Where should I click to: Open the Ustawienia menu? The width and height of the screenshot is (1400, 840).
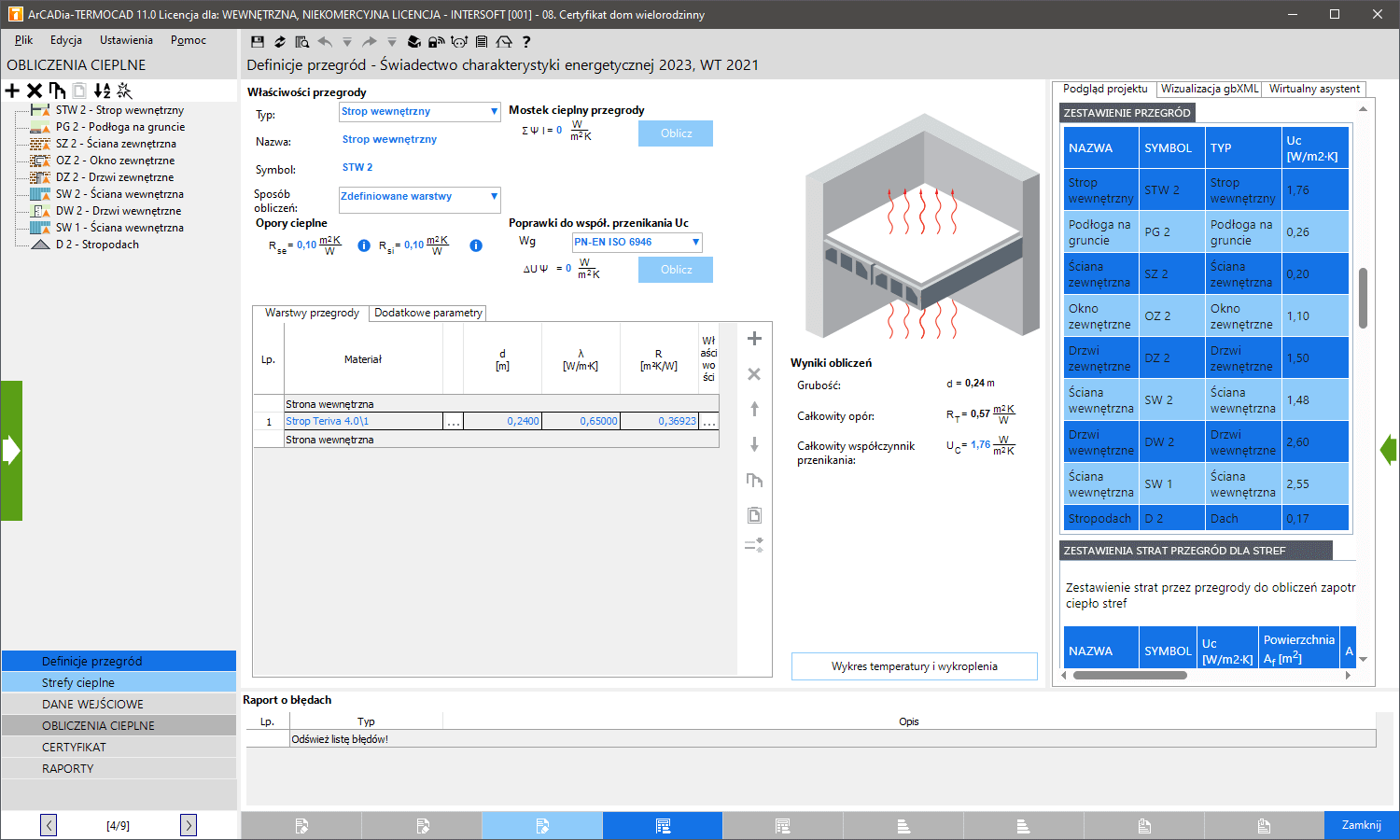point(126,40)
